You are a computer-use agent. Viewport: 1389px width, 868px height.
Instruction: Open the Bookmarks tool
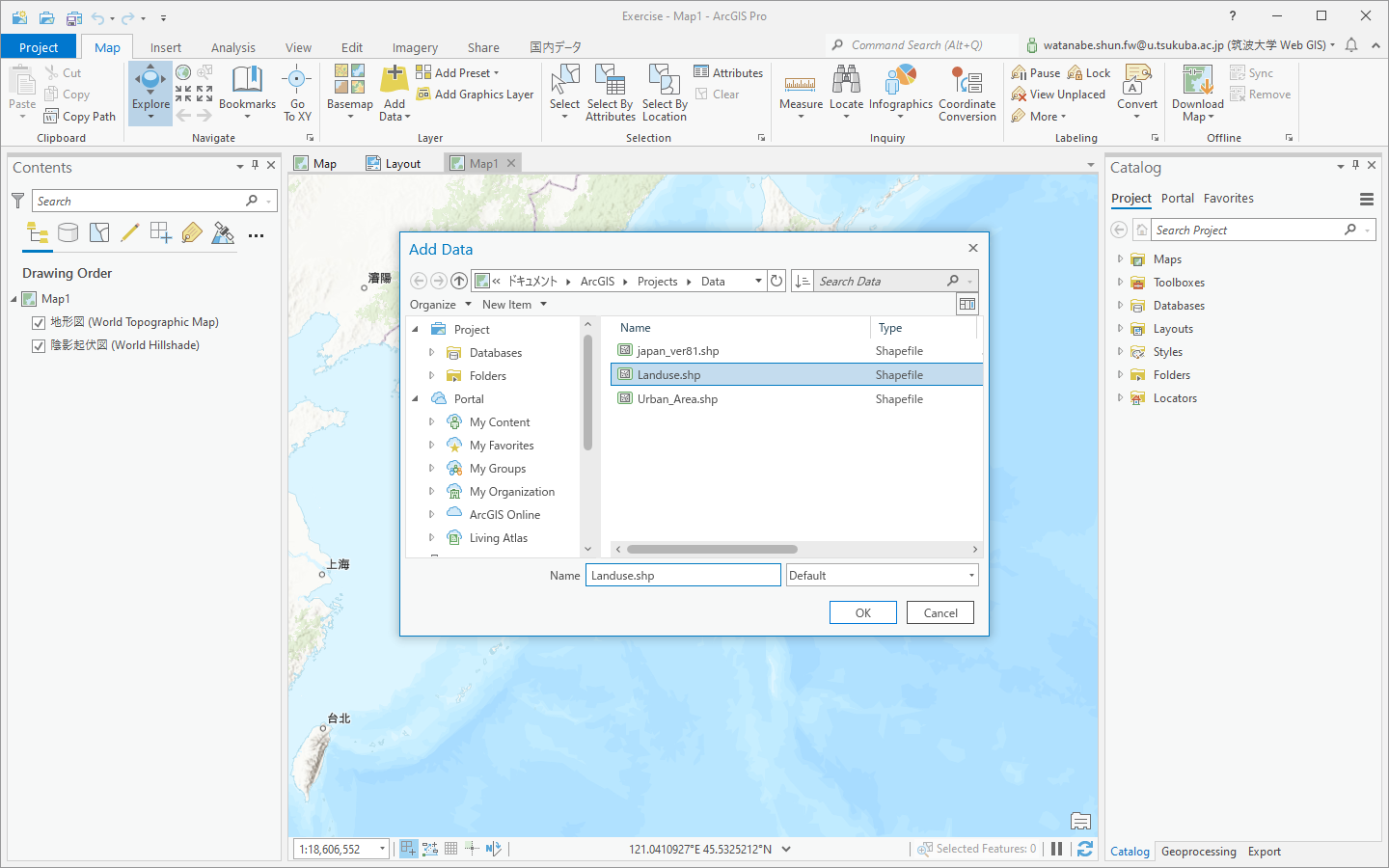coord(247,93)
